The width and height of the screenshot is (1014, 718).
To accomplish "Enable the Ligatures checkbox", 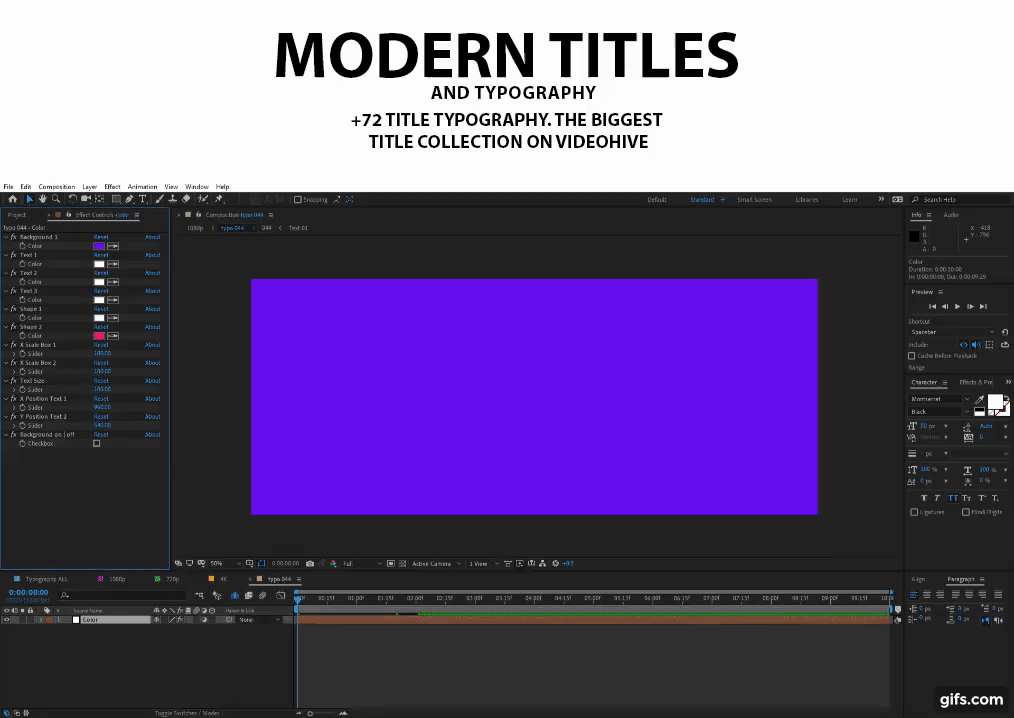I will [x=914, y=512].
